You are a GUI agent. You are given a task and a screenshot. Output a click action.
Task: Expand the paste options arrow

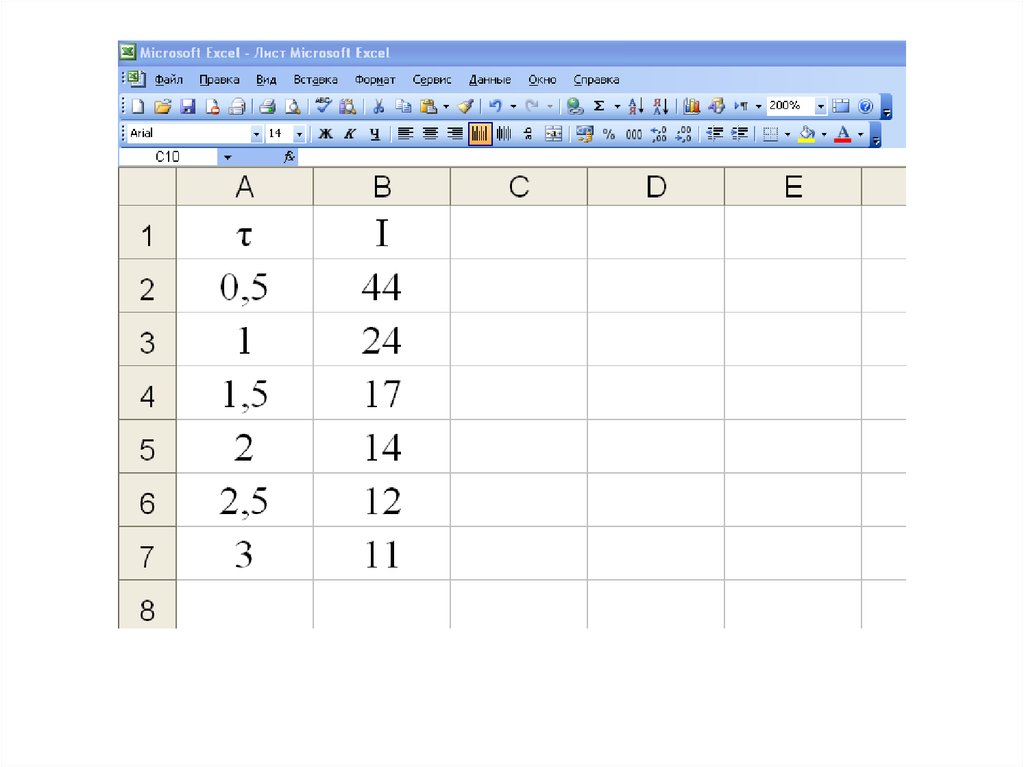pyautogui.click(x=446, y=106)
